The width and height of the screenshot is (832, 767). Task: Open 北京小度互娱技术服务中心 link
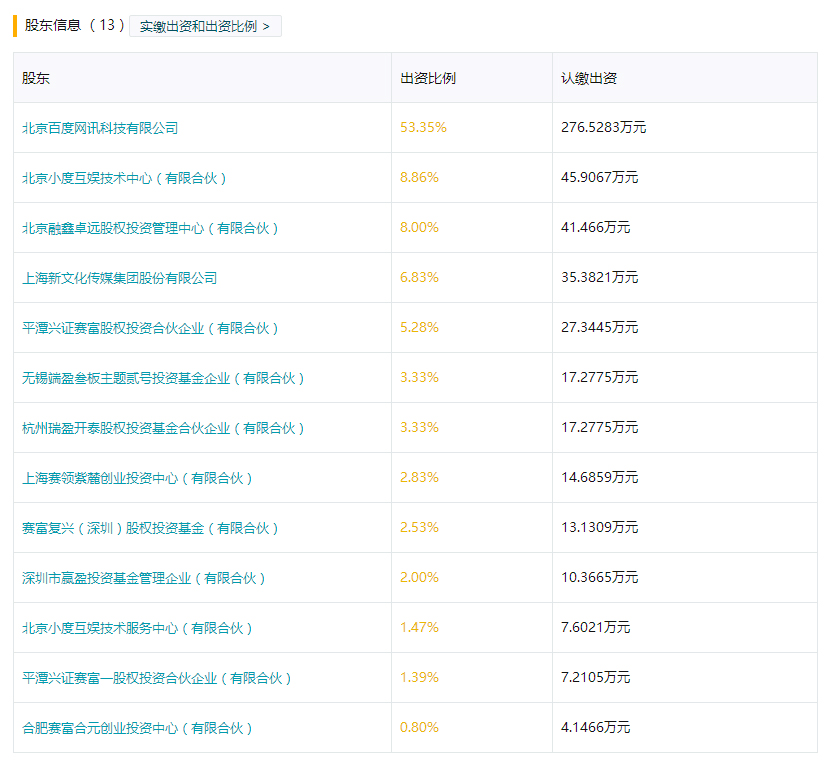click(x=137, y=628)
